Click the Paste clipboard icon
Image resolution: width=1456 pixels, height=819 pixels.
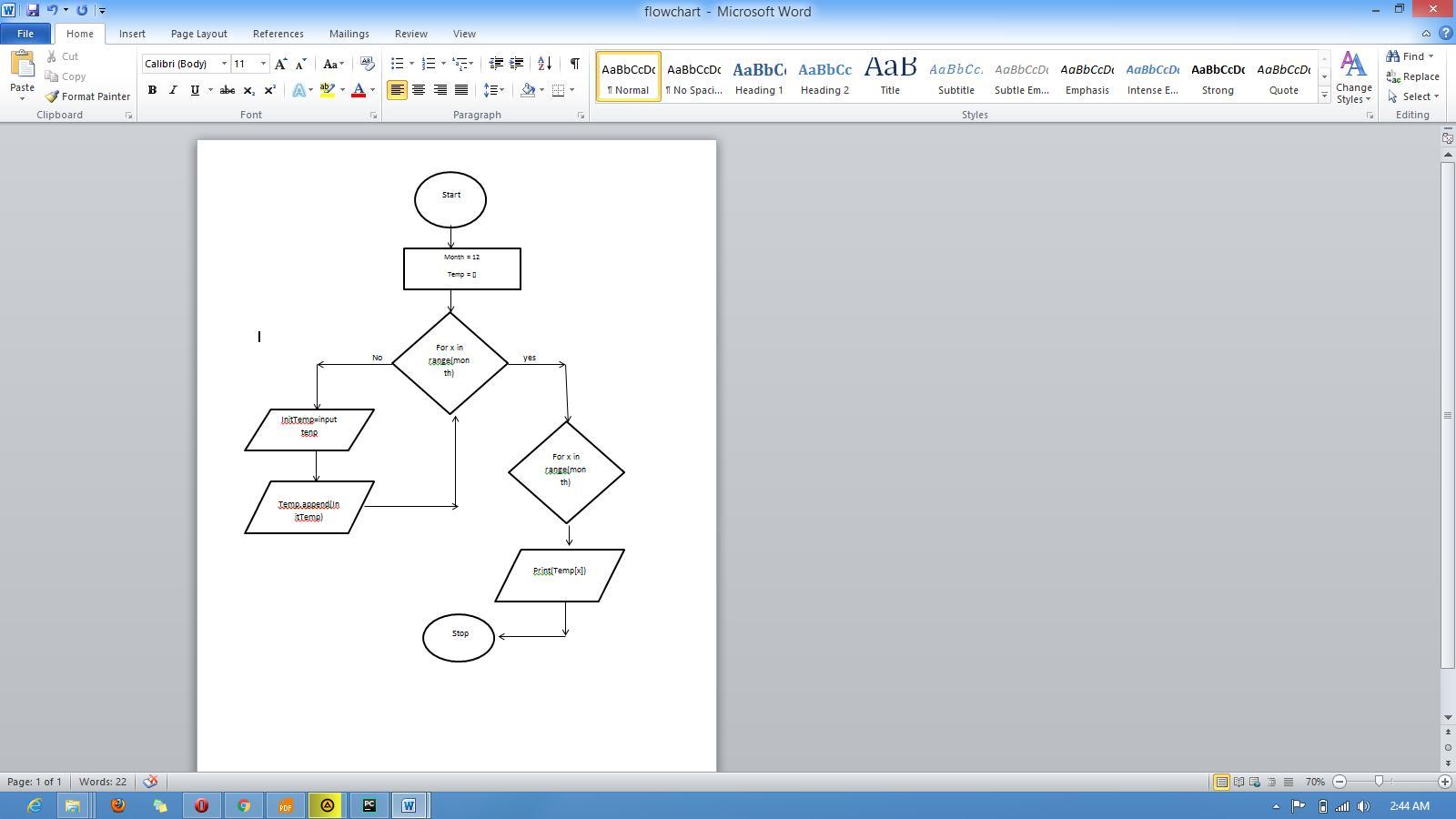pyautogui.click(x=22, y=66)
